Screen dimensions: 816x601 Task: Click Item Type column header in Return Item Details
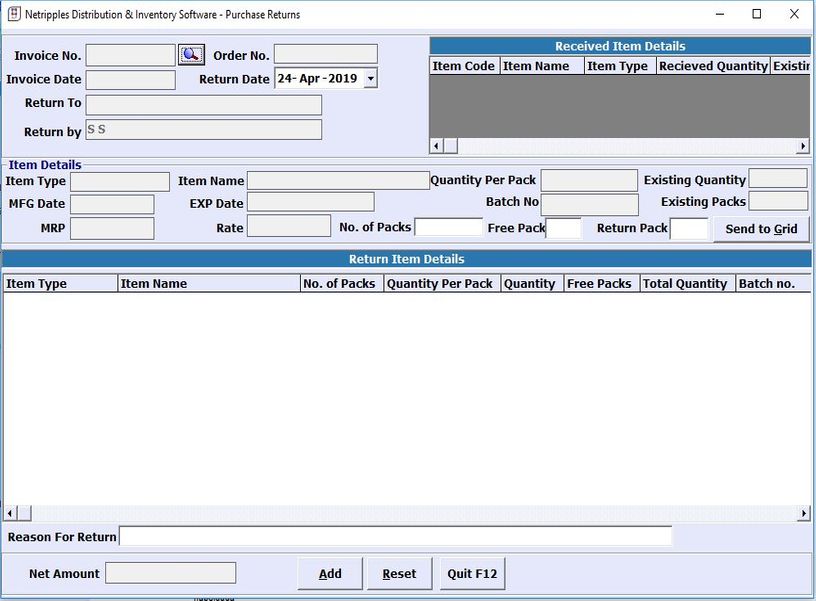click(60, 284)
